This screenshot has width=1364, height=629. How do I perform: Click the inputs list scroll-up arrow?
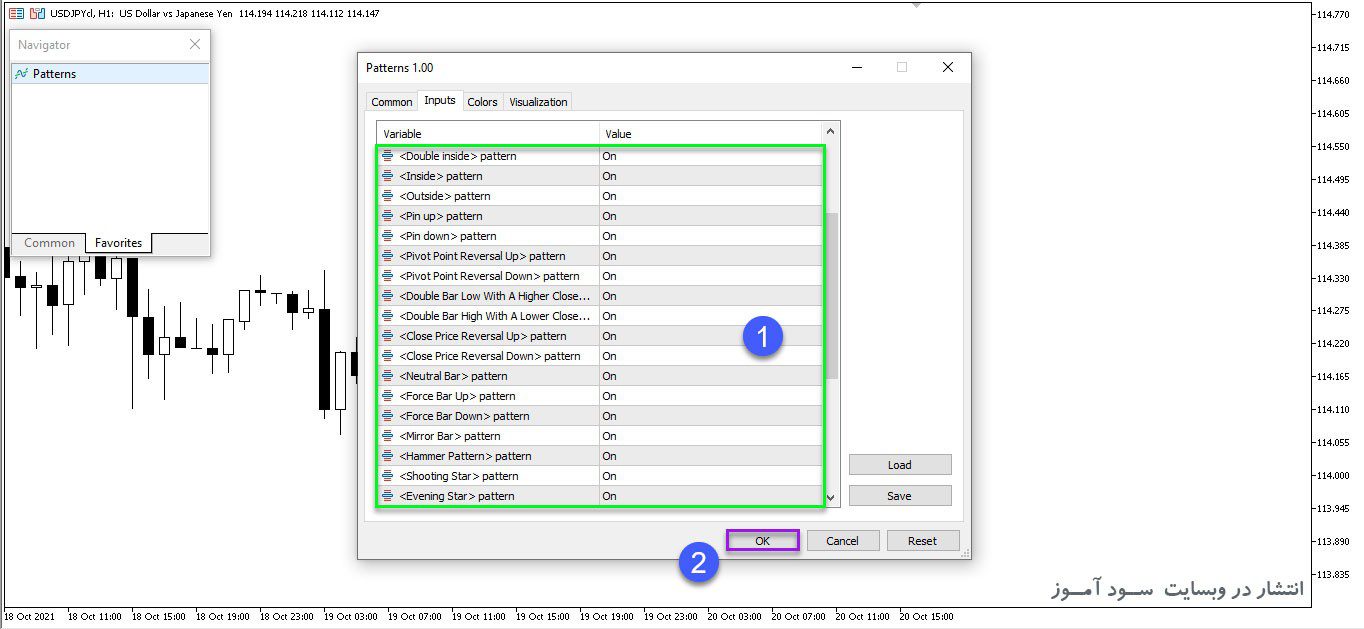click(x=831, y=132)
